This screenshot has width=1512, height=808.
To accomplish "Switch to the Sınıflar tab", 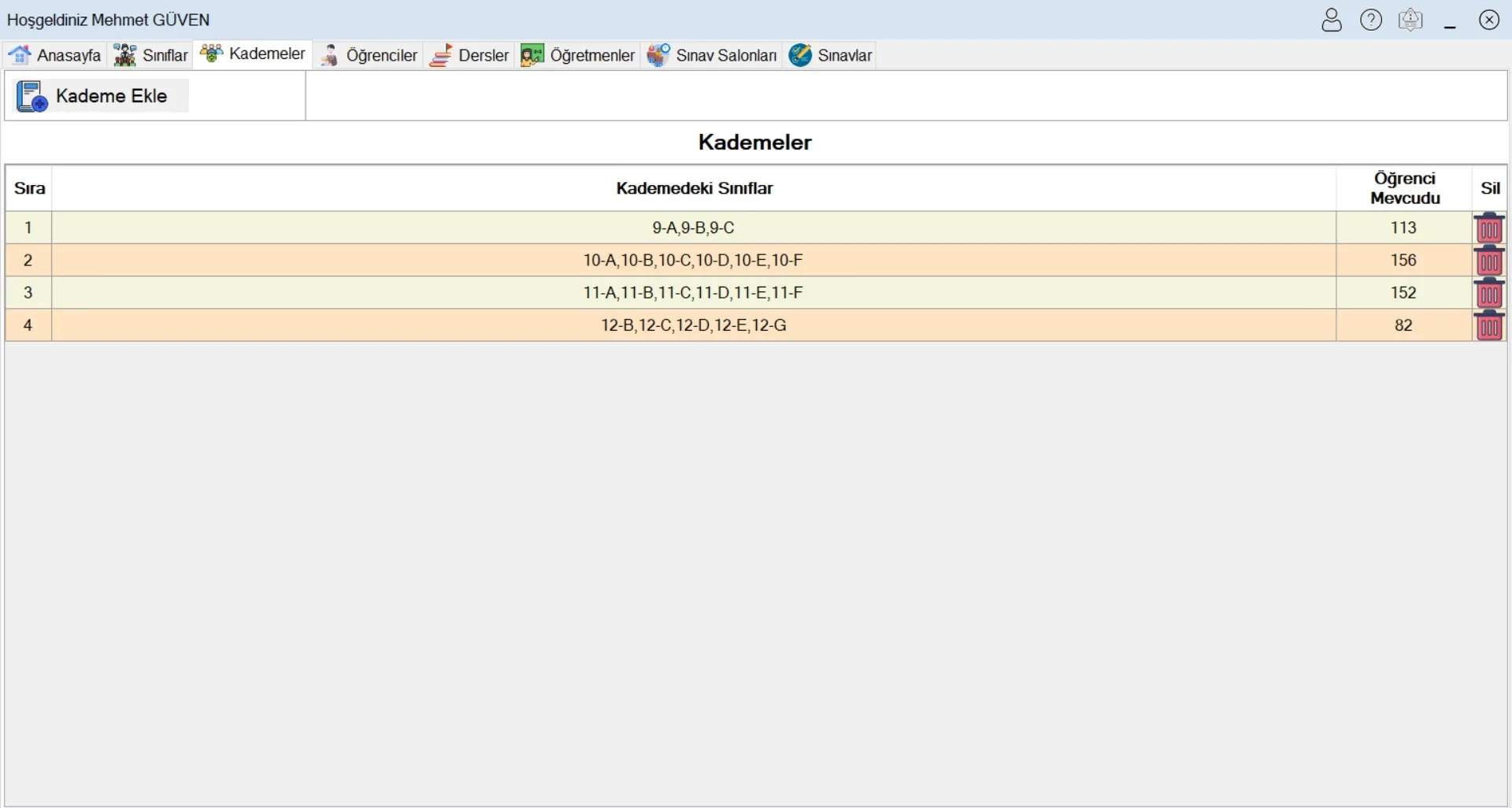I will pyautogui.click(x=151, y=55).
